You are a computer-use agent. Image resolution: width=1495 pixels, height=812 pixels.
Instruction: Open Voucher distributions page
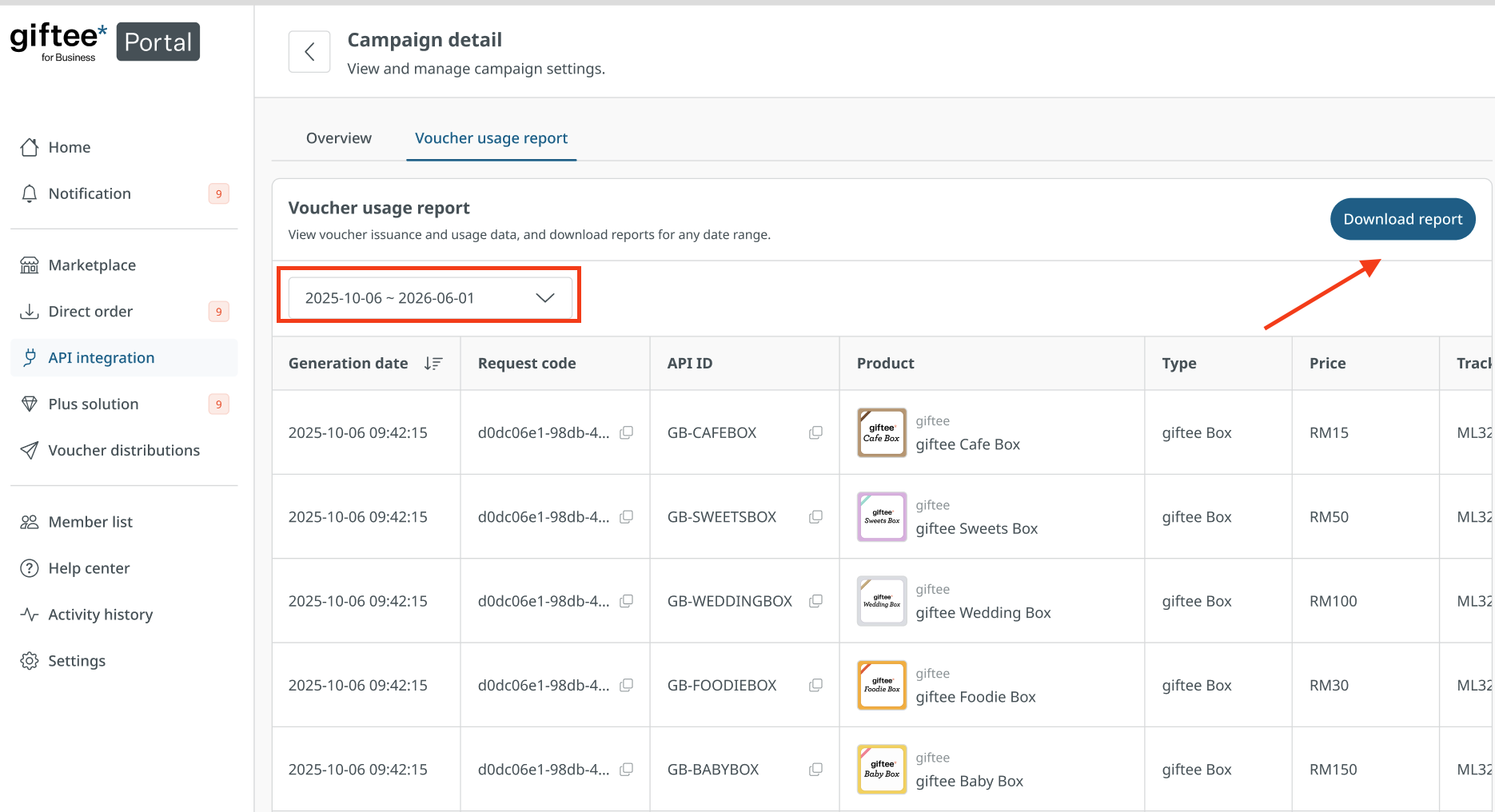[x=124, y=451]
